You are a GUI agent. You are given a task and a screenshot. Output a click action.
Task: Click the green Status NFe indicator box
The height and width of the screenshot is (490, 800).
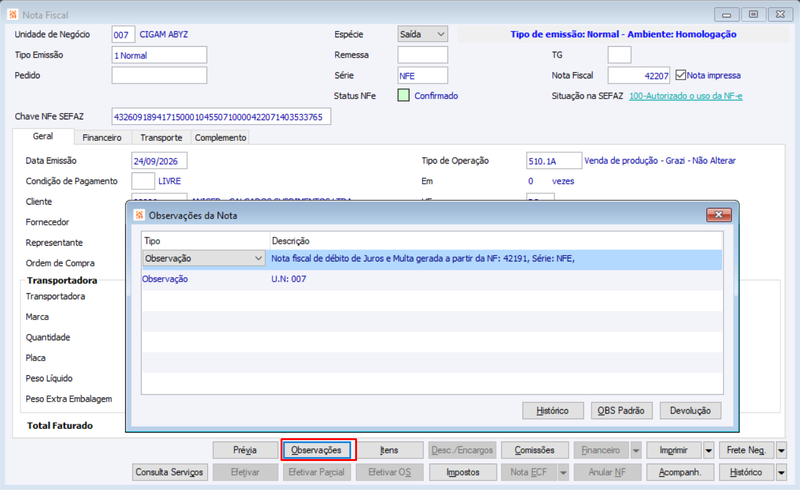coord(403,95)
